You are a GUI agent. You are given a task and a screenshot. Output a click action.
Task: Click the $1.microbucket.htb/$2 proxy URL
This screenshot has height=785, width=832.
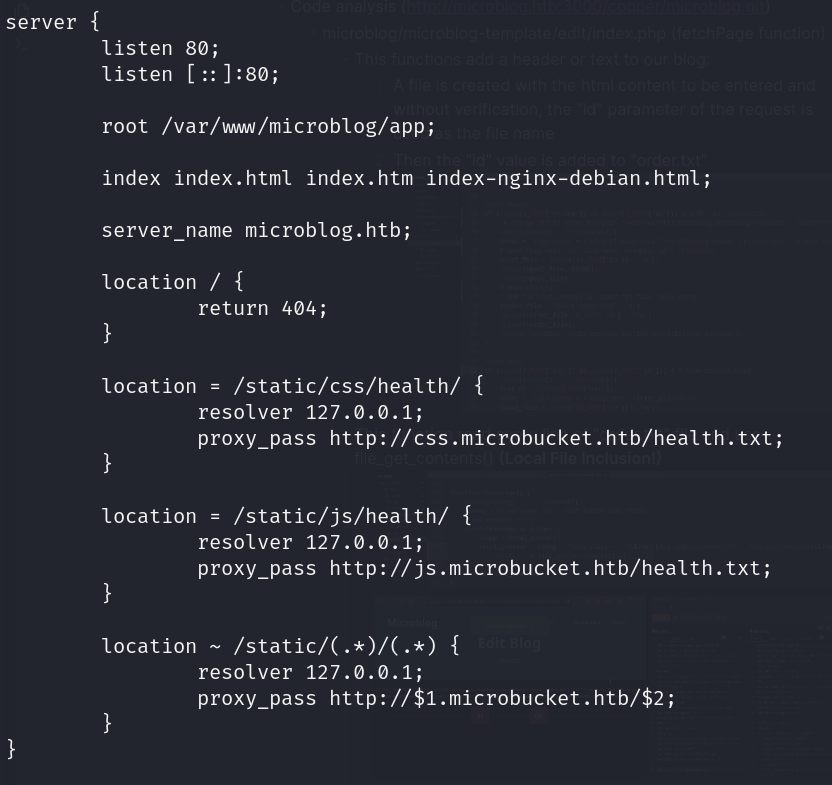point(502,698)
